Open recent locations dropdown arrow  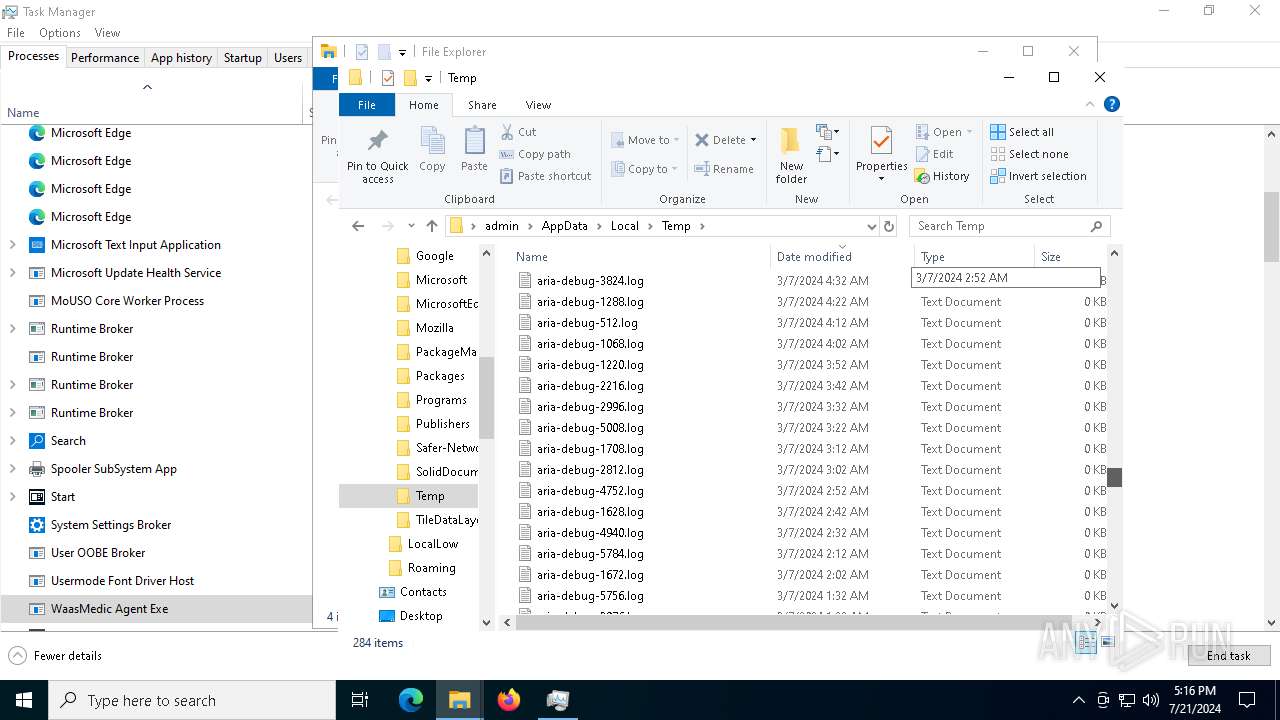click(410, 226)
